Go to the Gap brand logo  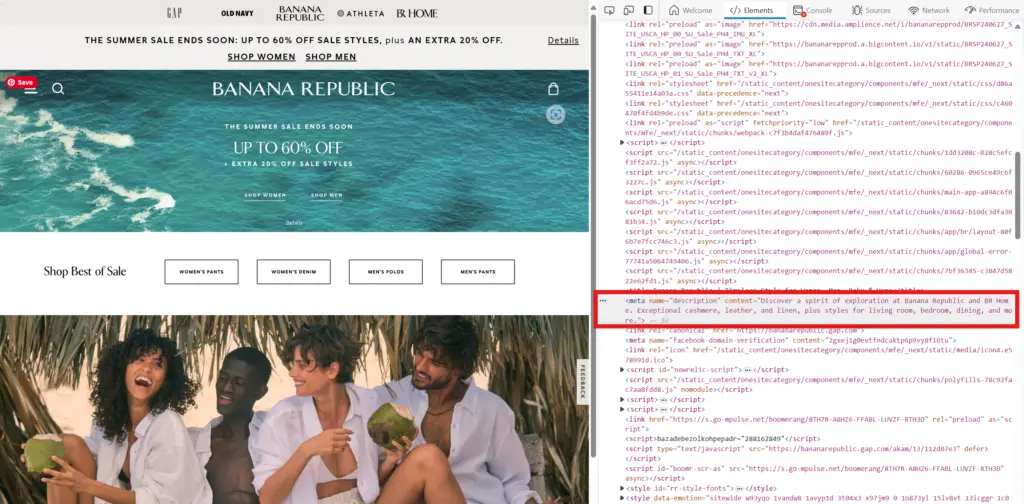(x=174, y=12)
